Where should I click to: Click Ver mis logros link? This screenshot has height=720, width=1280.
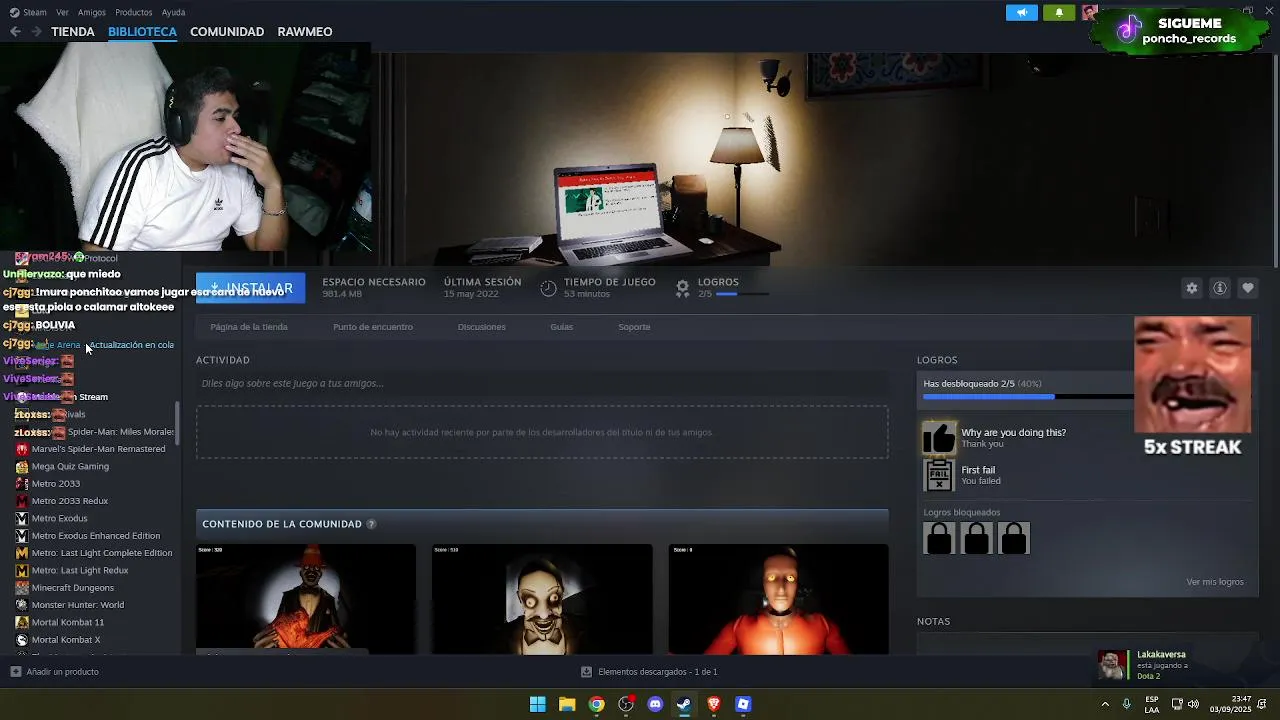pyautogui.click(x=1215, y=582)
